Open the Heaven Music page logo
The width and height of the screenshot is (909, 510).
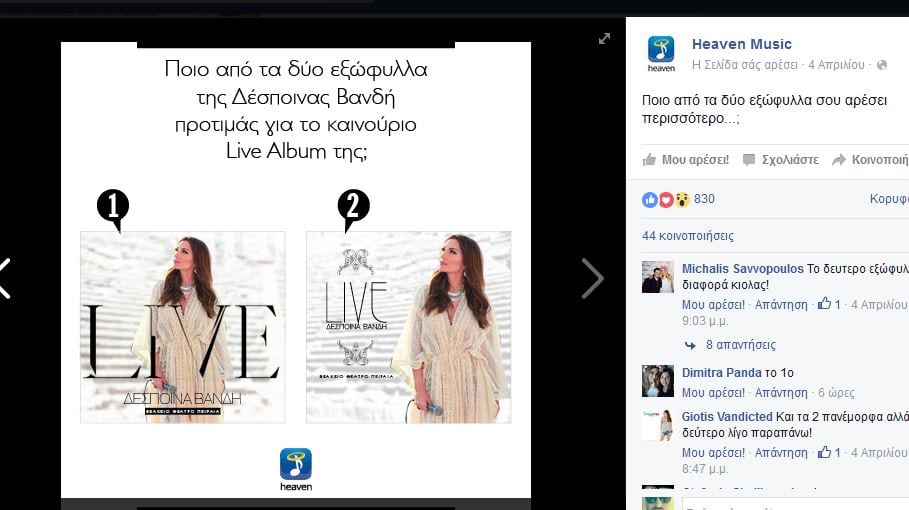(x=661, y=53)
